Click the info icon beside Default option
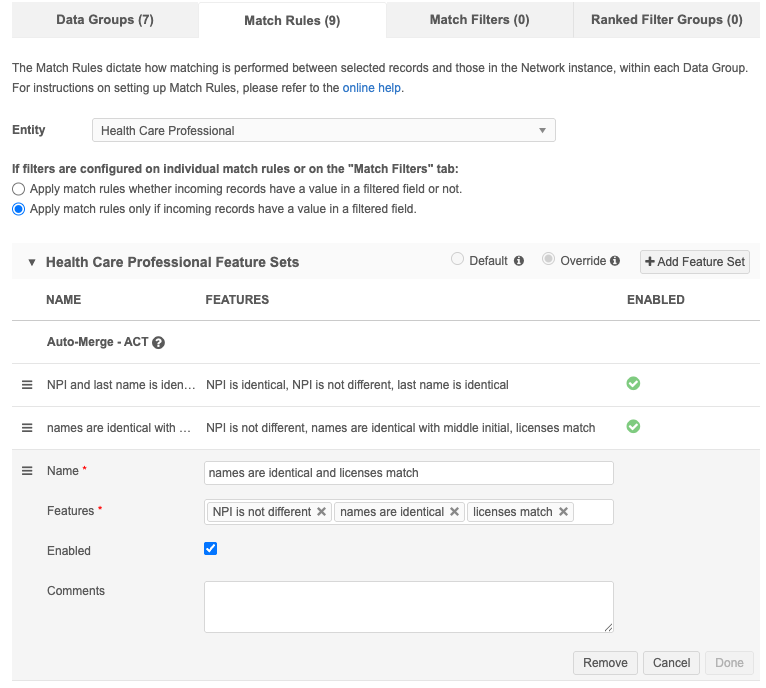This screenshot has height=688, width=766. pos(519,261)
